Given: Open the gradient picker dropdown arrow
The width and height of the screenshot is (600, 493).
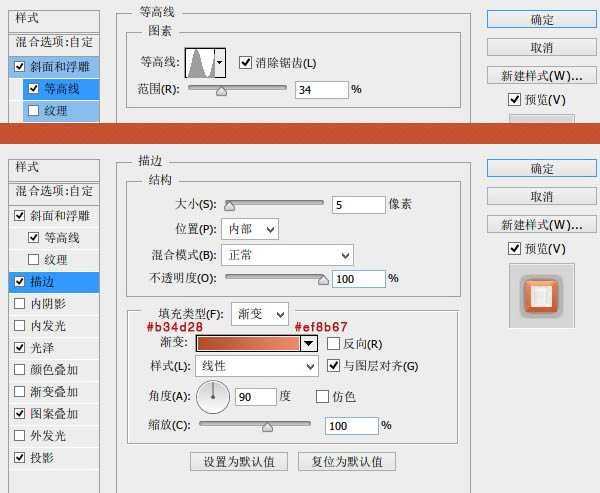Looking at the screenshot, I should click(309, 344).
